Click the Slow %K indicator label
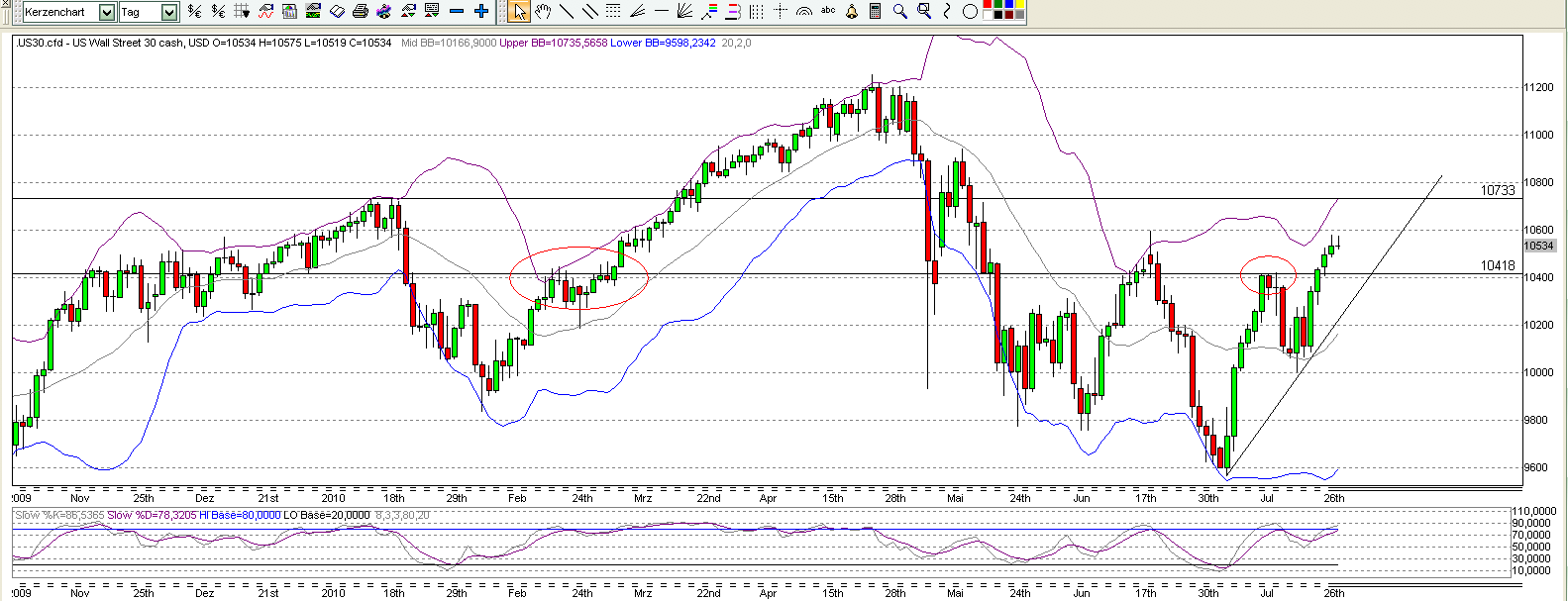Screen dimensions: 1568x601 click(x=59, y=515)
